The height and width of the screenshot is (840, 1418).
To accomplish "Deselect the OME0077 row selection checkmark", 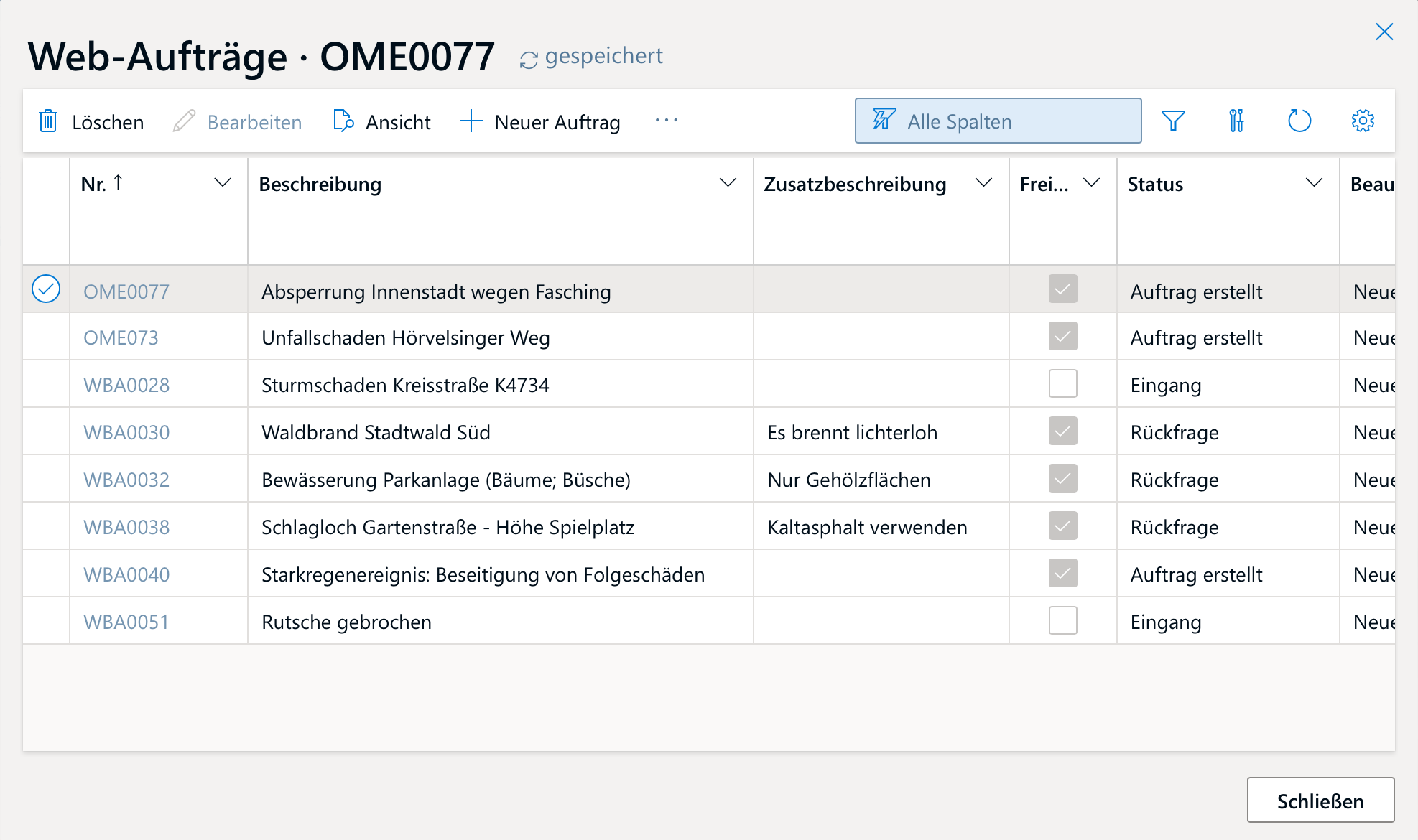I will click(46, 289).
